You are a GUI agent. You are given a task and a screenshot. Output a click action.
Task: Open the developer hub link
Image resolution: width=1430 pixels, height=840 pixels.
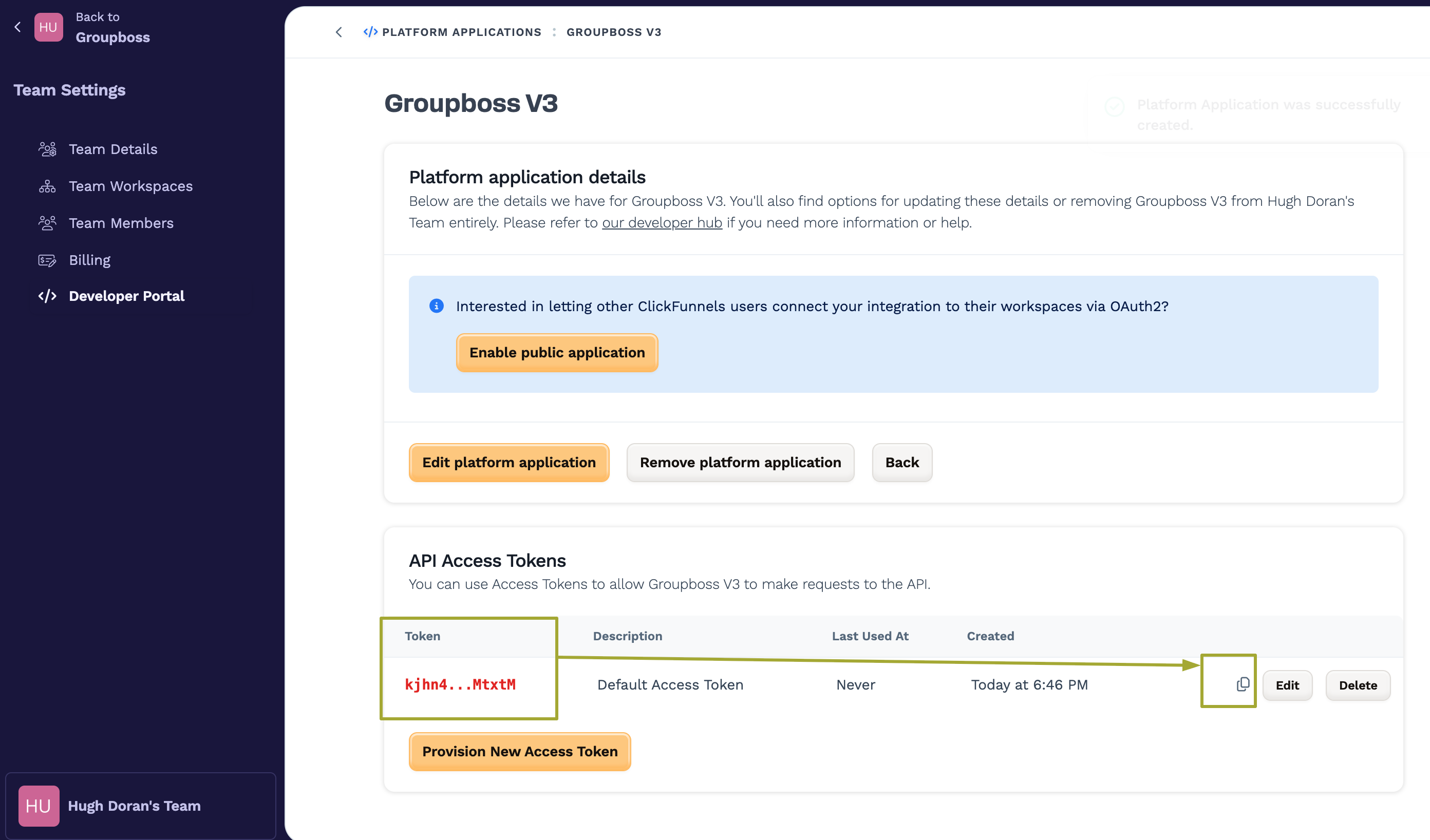point(662,222)
